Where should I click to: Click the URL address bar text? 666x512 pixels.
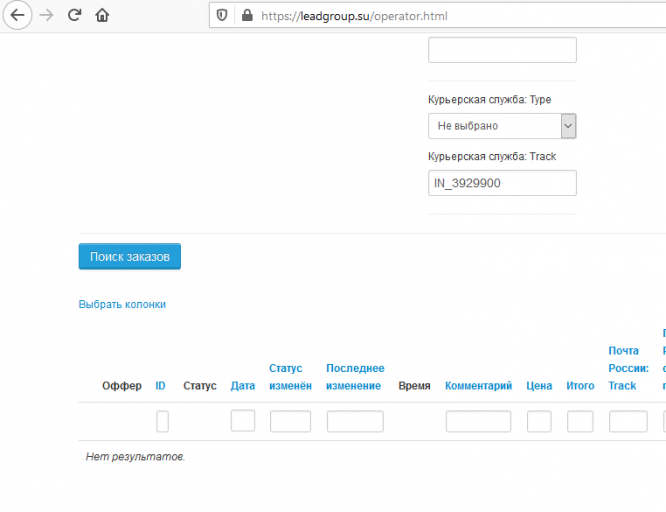(x=354, y=16)
